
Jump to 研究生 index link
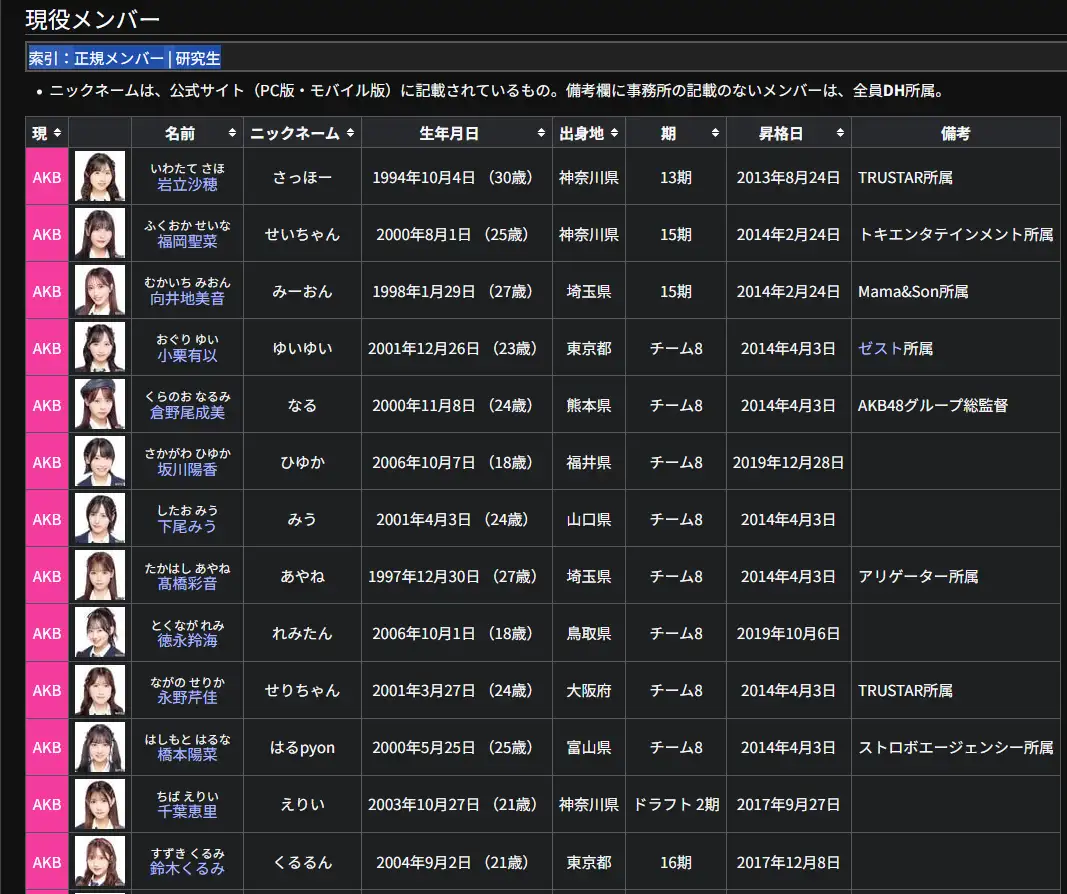pyautogui.click(x=198, y=58)
